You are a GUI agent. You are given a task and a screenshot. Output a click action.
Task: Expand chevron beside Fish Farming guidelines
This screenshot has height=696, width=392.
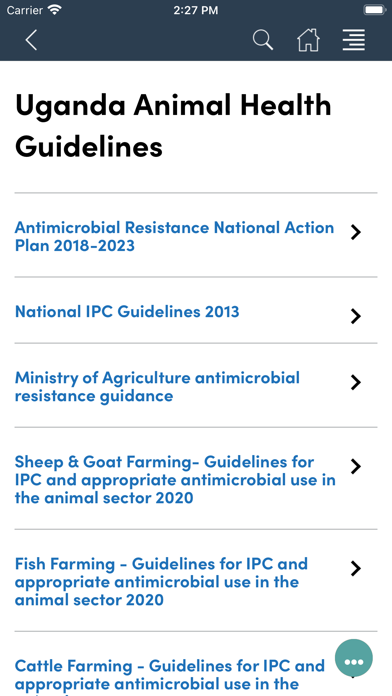point(356,569)
